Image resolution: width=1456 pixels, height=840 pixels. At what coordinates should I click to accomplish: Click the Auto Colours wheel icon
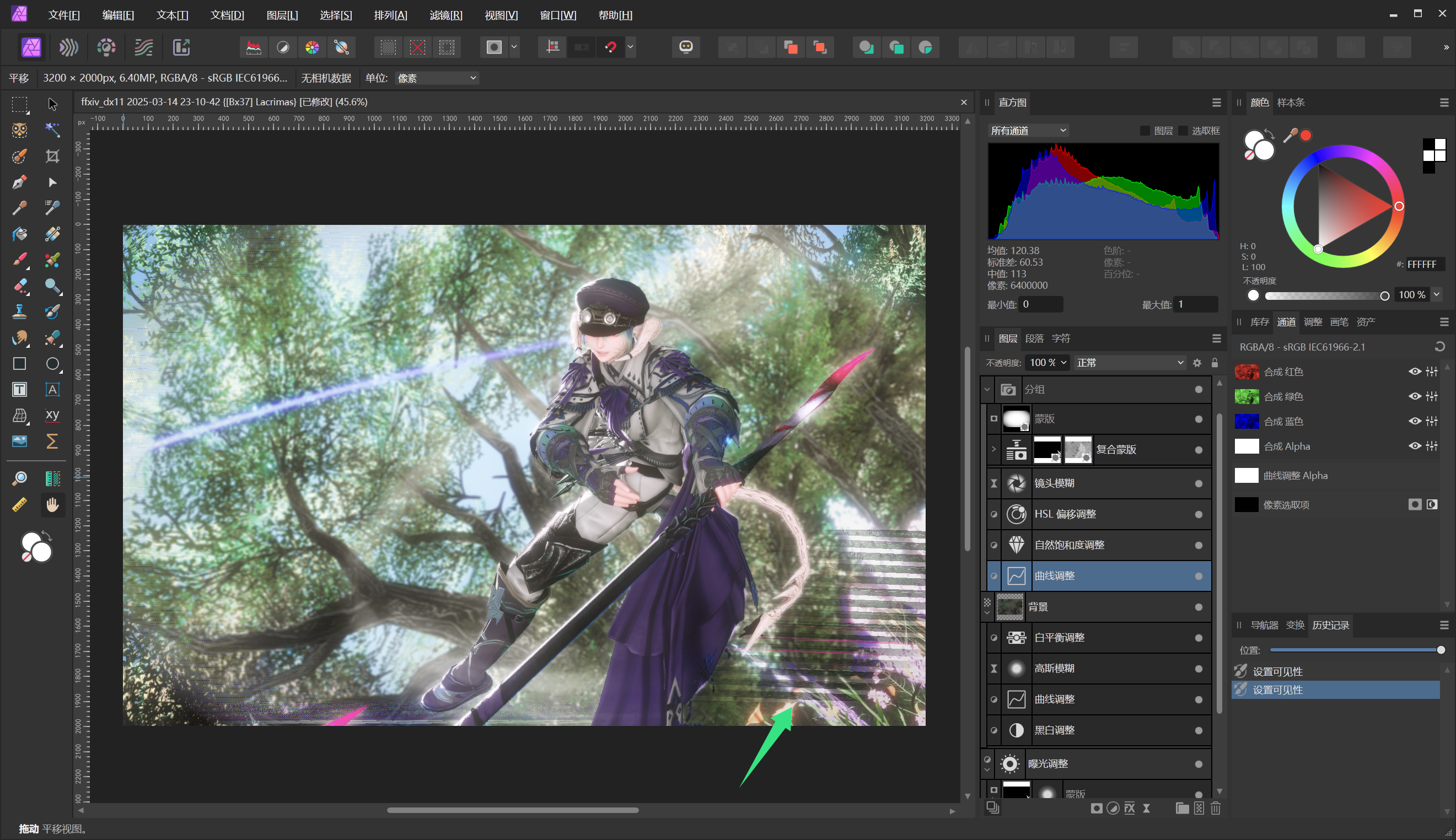coord(312,47)
